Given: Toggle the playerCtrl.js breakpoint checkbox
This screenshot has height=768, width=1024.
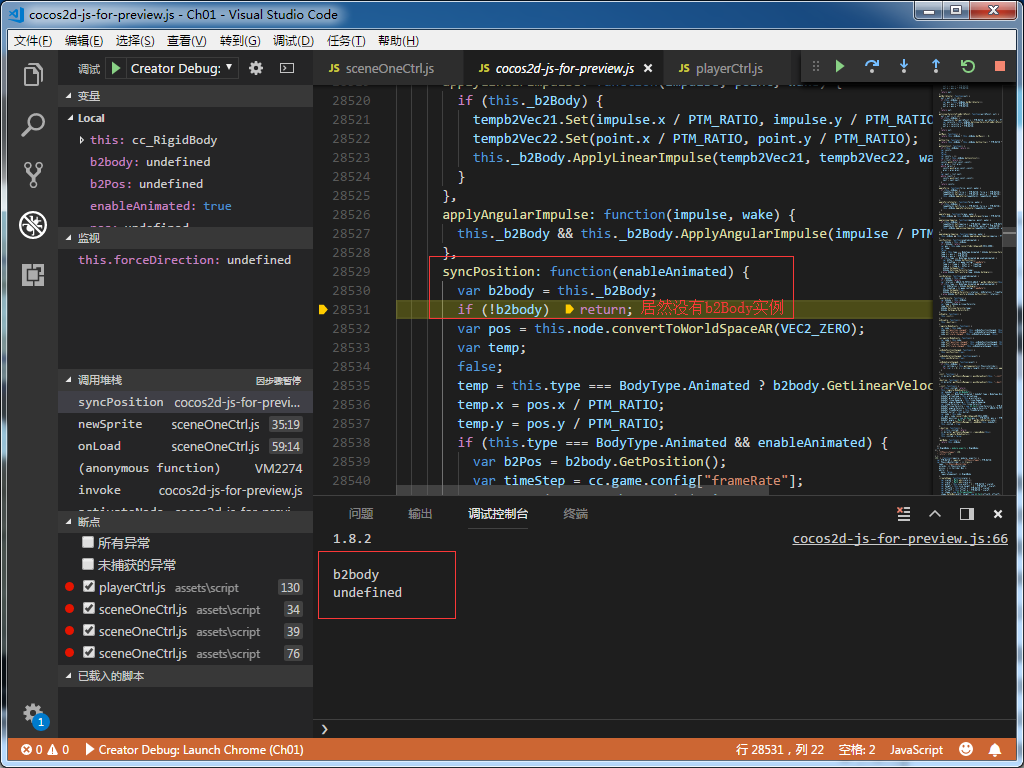Looking at the screenshot, I should coord(89,587).
